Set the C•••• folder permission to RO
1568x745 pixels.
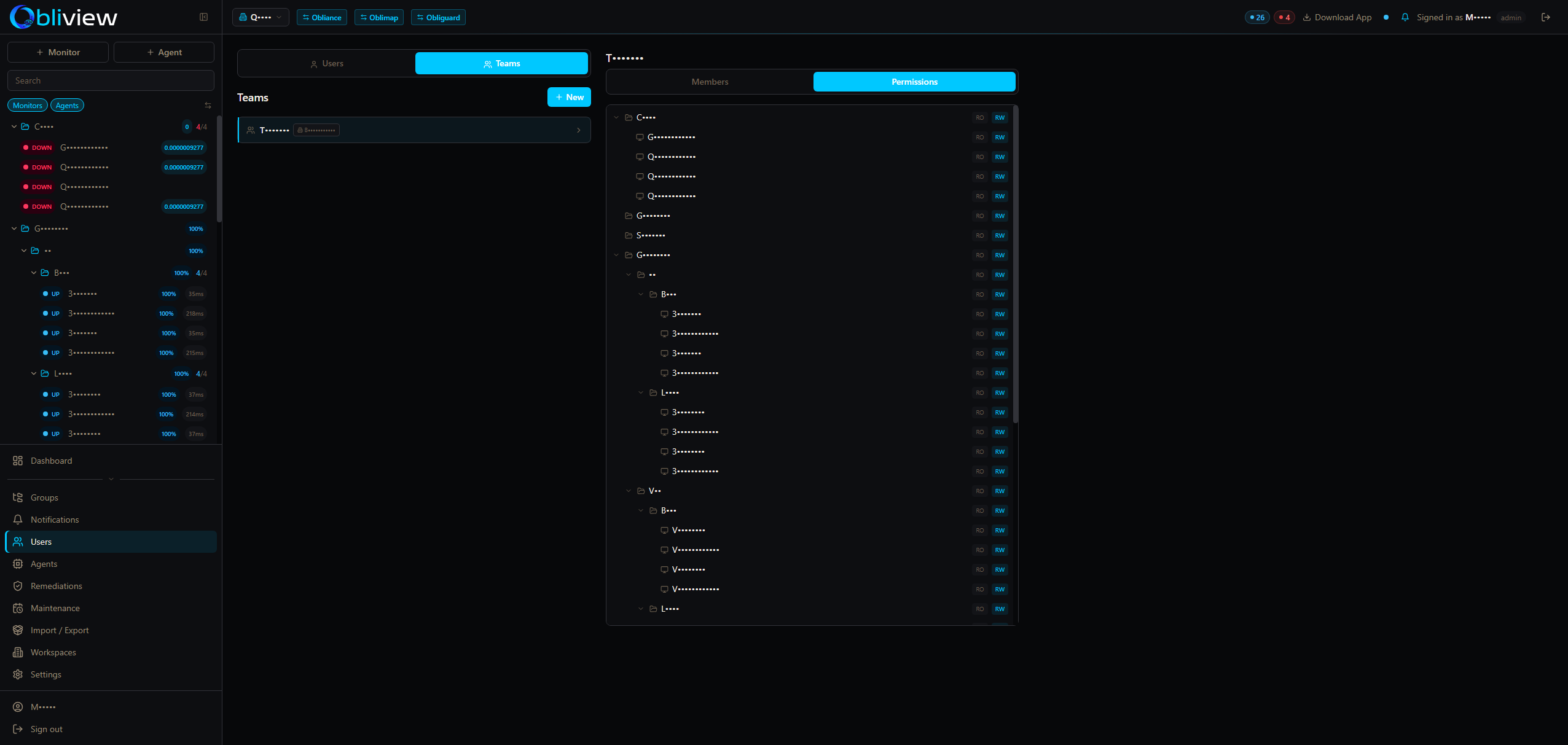click(978, 117)
